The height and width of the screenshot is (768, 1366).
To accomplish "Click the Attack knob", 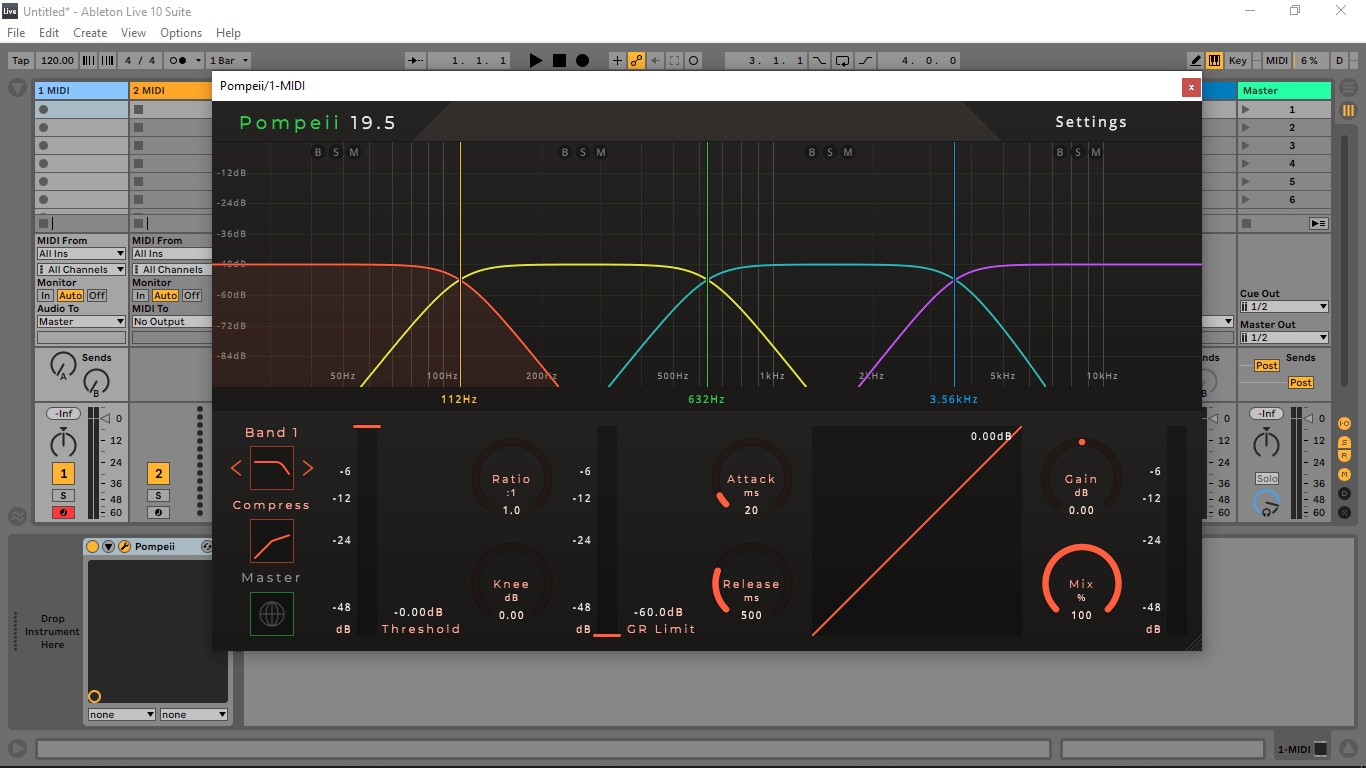I will click(751, 478).
